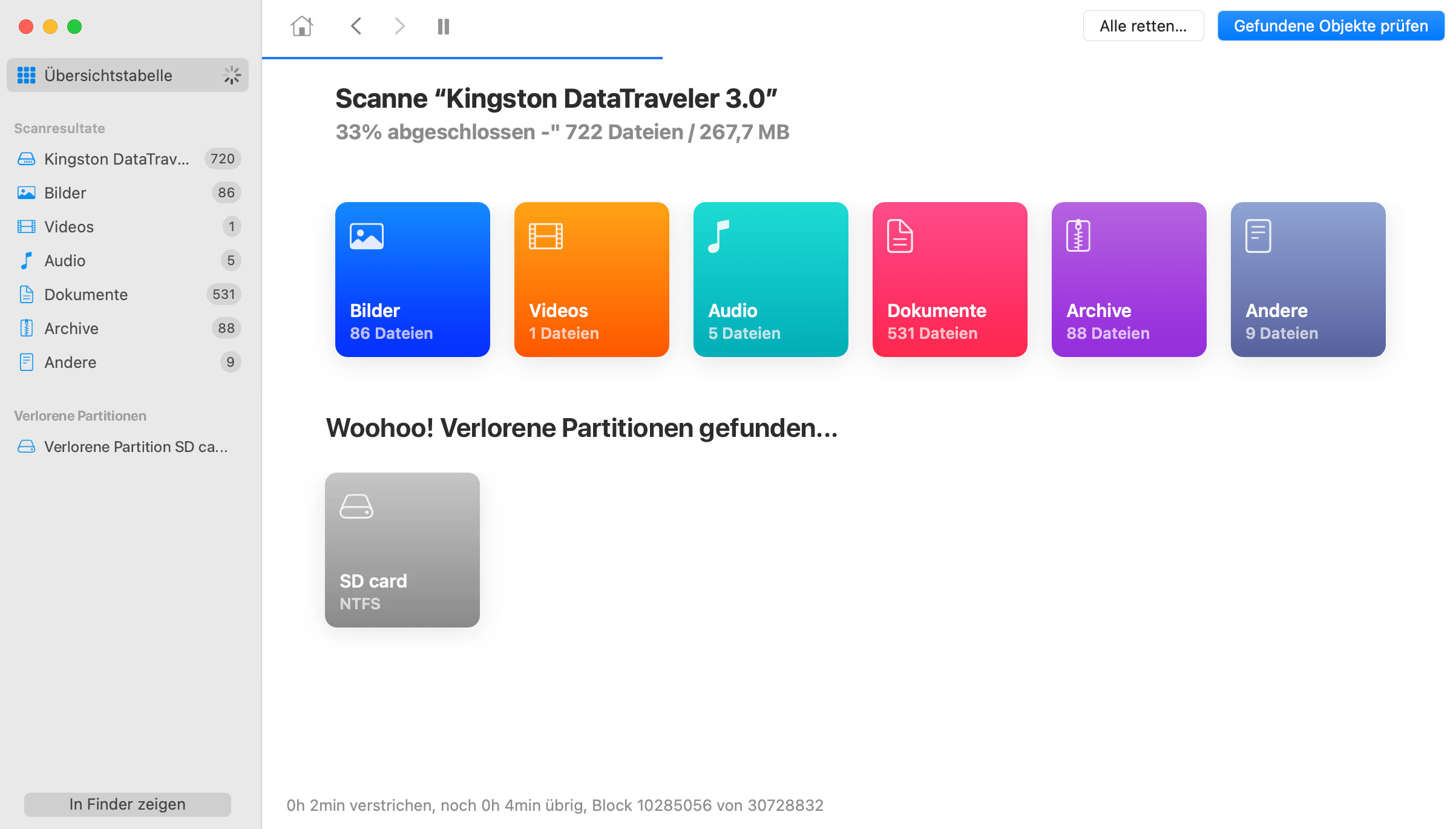1456x829 pixels.
Task: Open the pink Dokumente 531 Dateien card
Action: point(950,280)
